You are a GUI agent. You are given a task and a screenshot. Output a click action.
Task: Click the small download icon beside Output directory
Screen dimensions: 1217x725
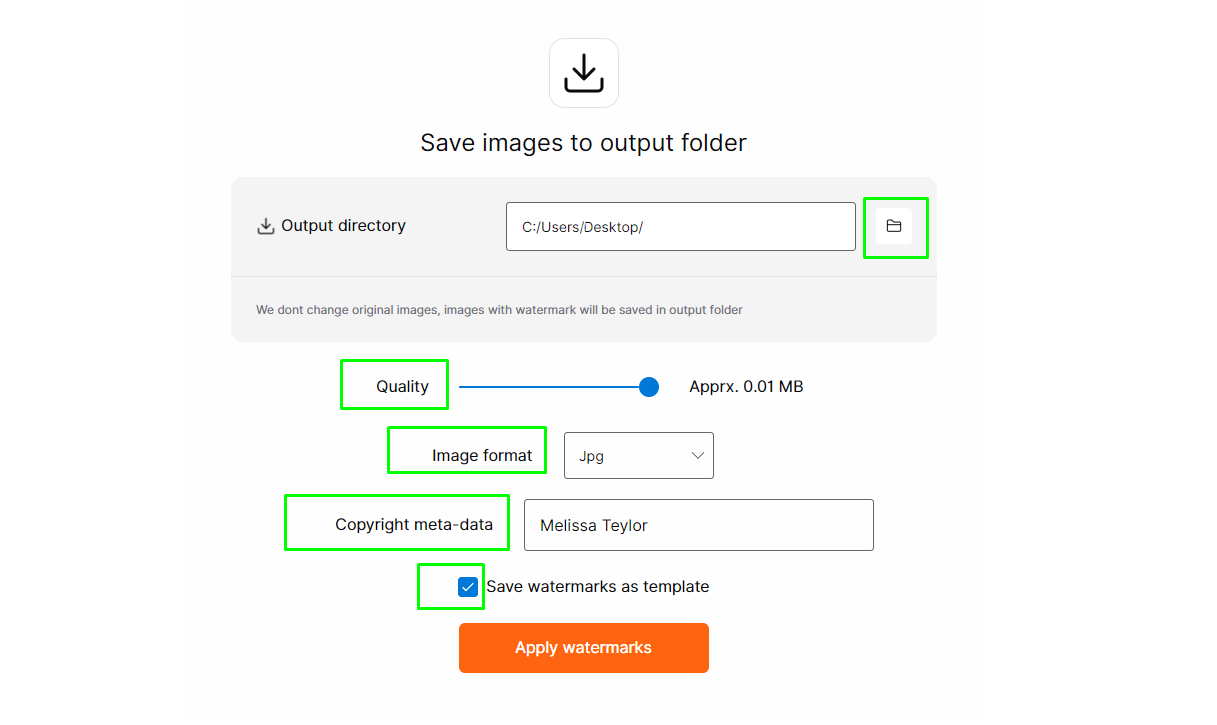(x=266, y=226)
